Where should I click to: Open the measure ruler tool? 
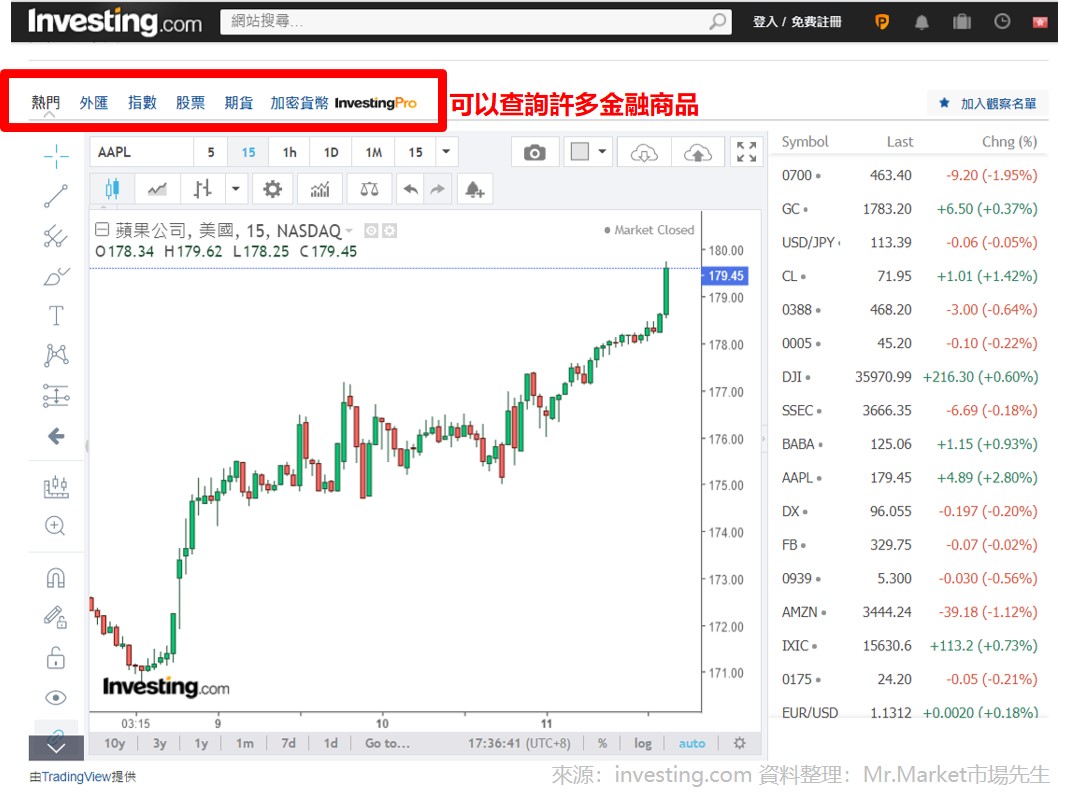tap(56, 486)
